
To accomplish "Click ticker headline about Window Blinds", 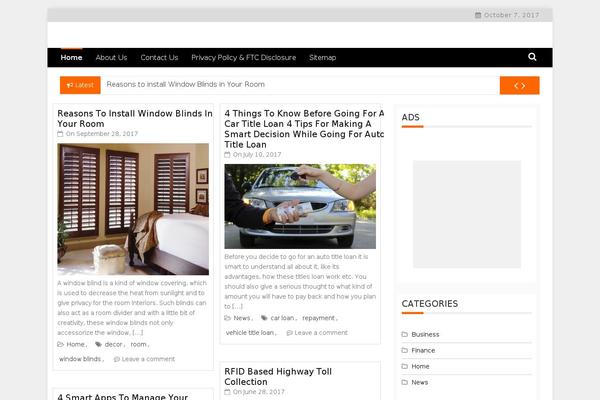I will 186,84.
